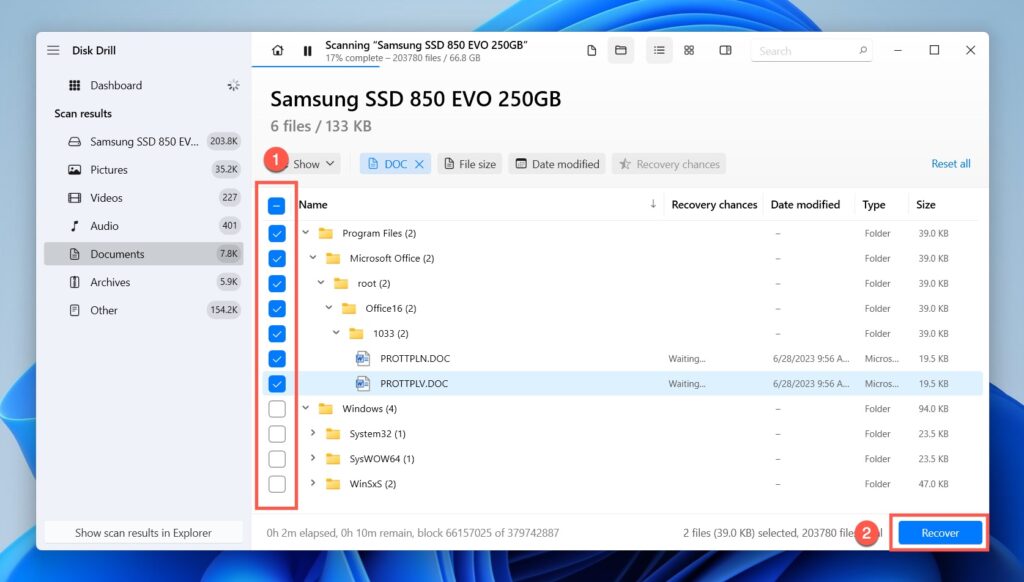
Task: Collapse the Program Files folder
Action: pyautogui.click(x=305, y=232)
